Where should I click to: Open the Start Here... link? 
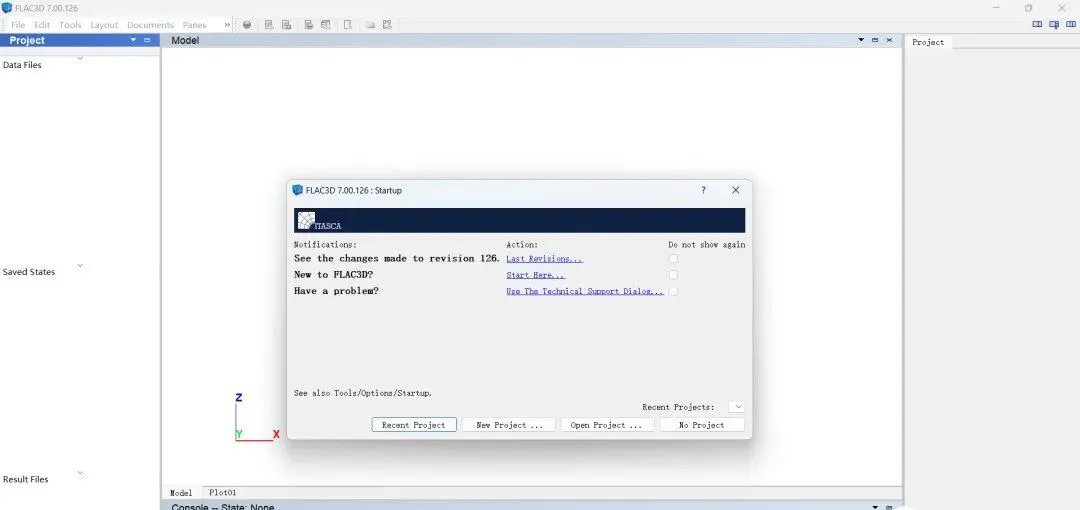535,275
